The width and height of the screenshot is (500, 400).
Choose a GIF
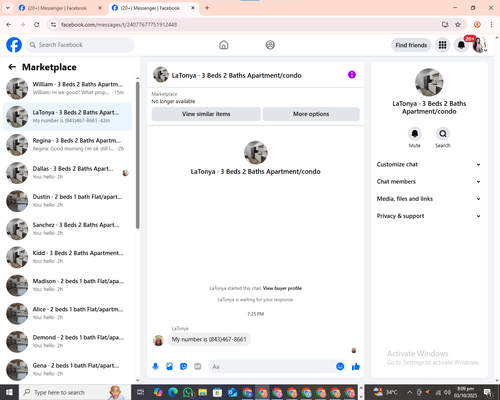pos(198,367)
